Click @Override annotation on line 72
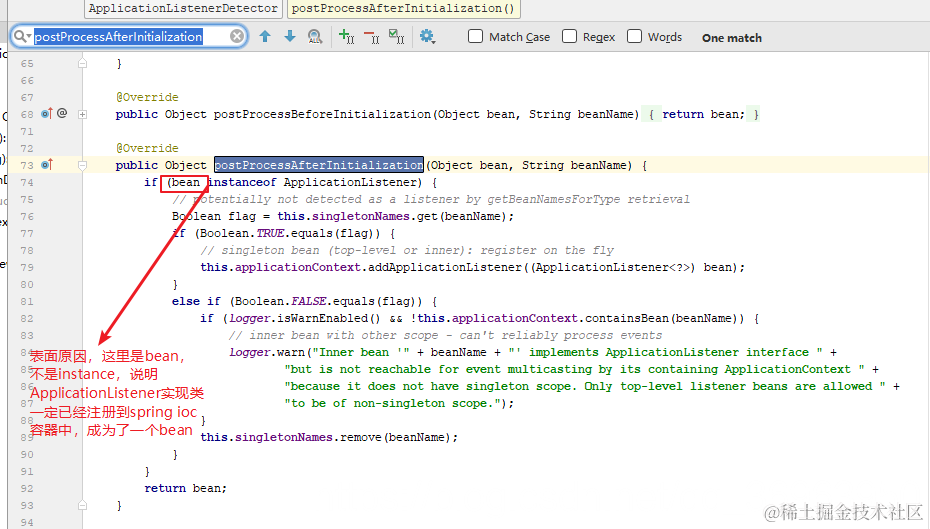 point(147,148)
